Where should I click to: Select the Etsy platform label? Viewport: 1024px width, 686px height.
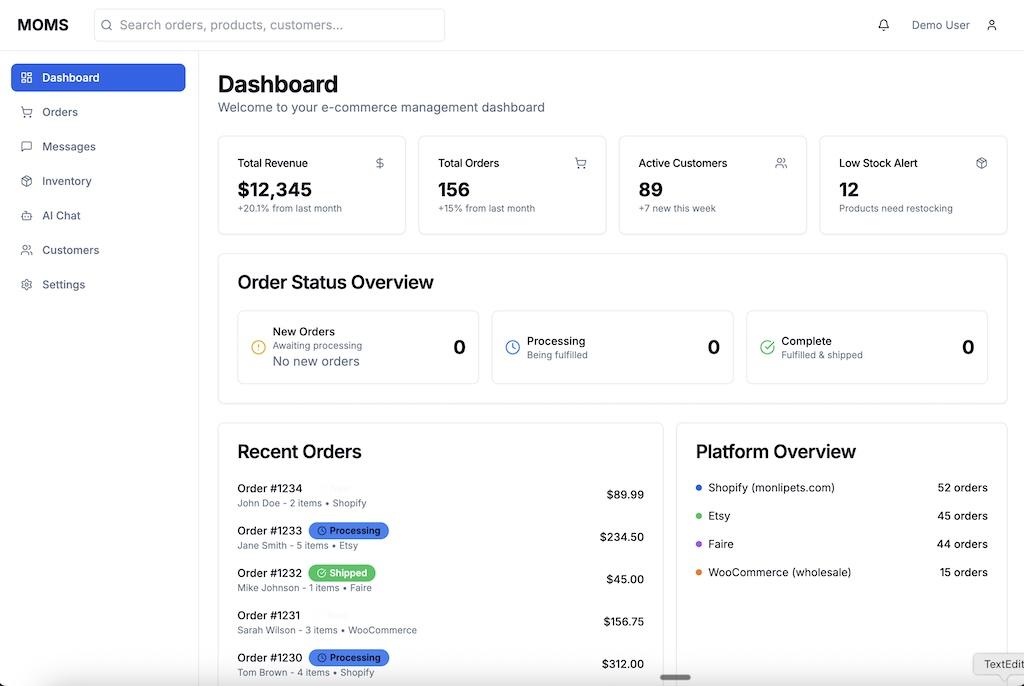coord(719,515)
